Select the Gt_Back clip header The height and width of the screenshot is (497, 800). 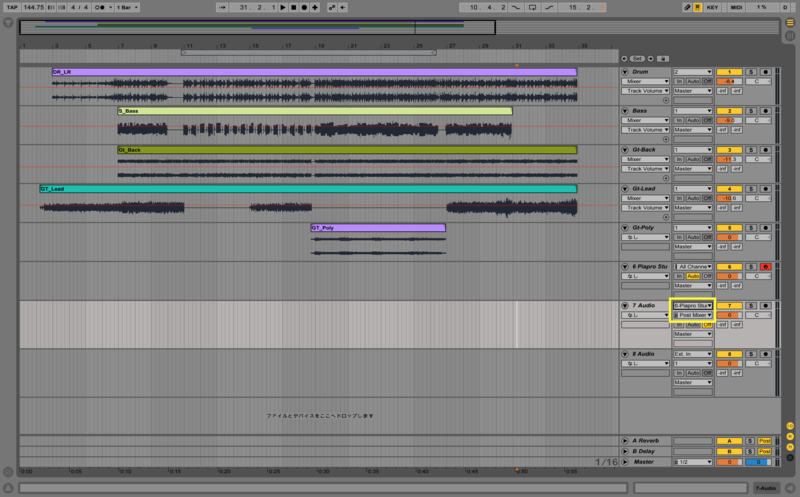[347, 150]
